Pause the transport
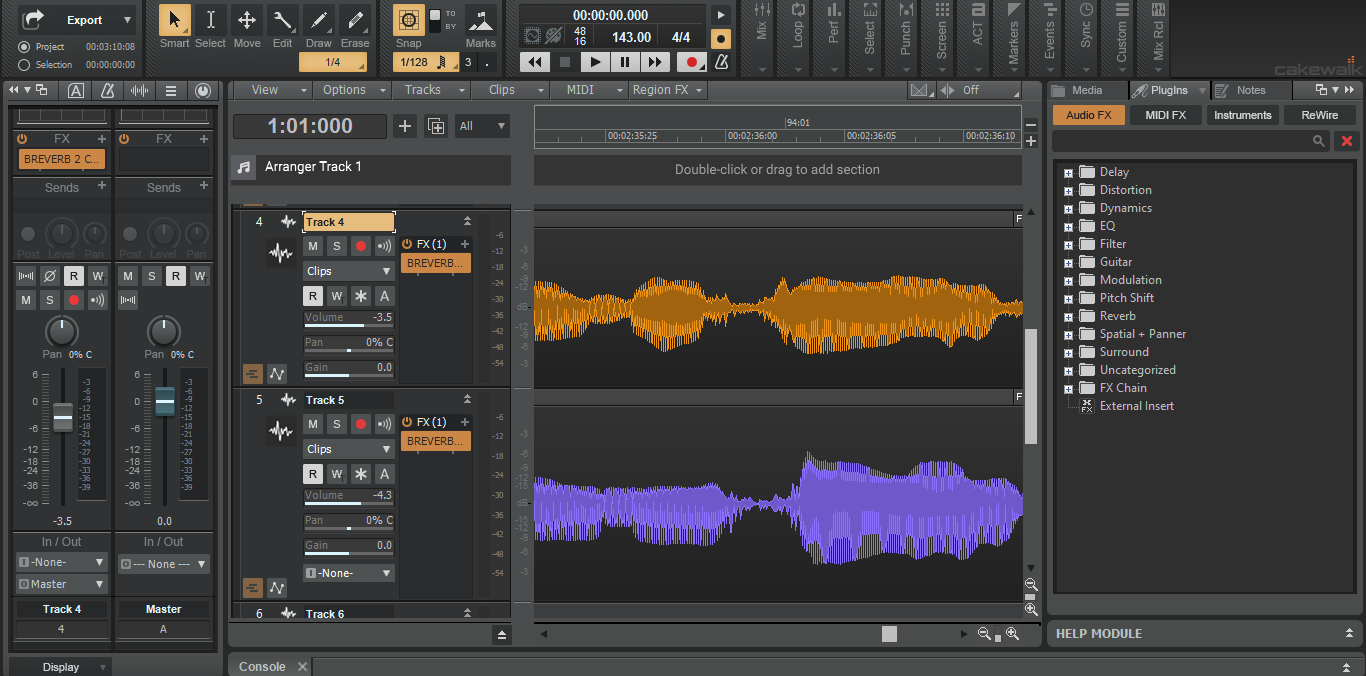The height and width of the screenshot is (676, 1366). (x=625, y=62)
